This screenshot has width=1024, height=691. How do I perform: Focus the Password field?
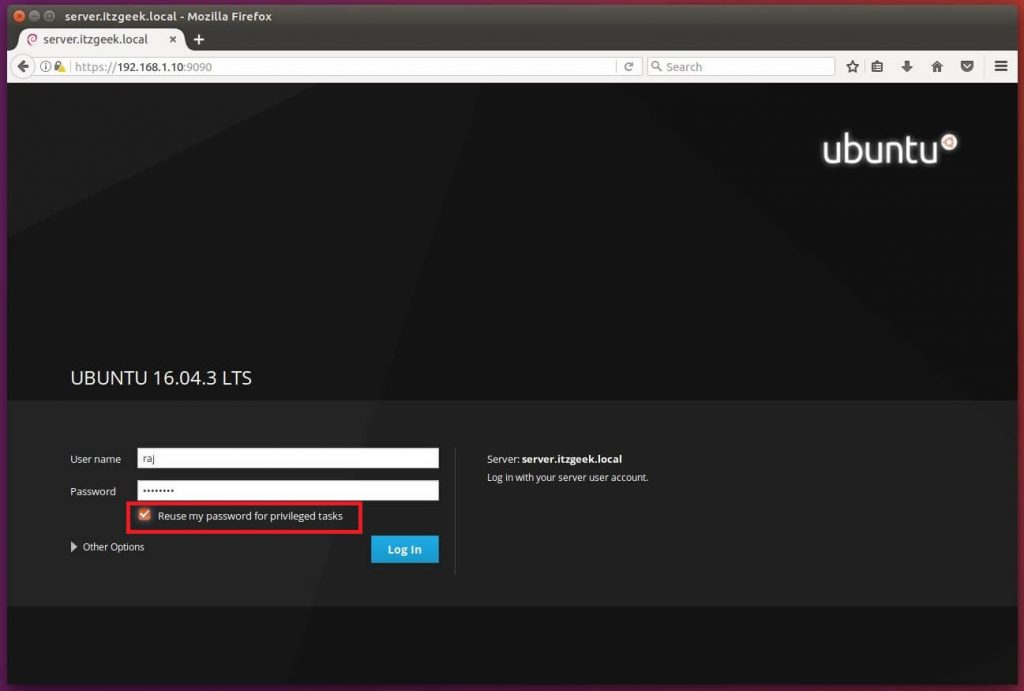point(288,490)
